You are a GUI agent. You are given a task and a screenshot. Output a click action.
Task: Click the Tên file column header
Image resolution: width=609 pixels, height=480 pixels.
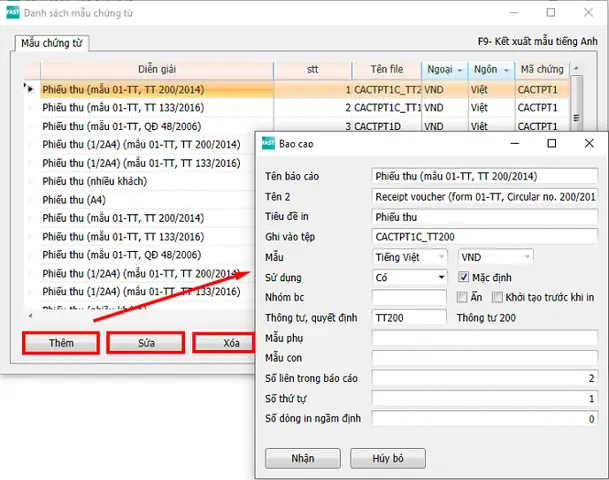click(387, 70)
